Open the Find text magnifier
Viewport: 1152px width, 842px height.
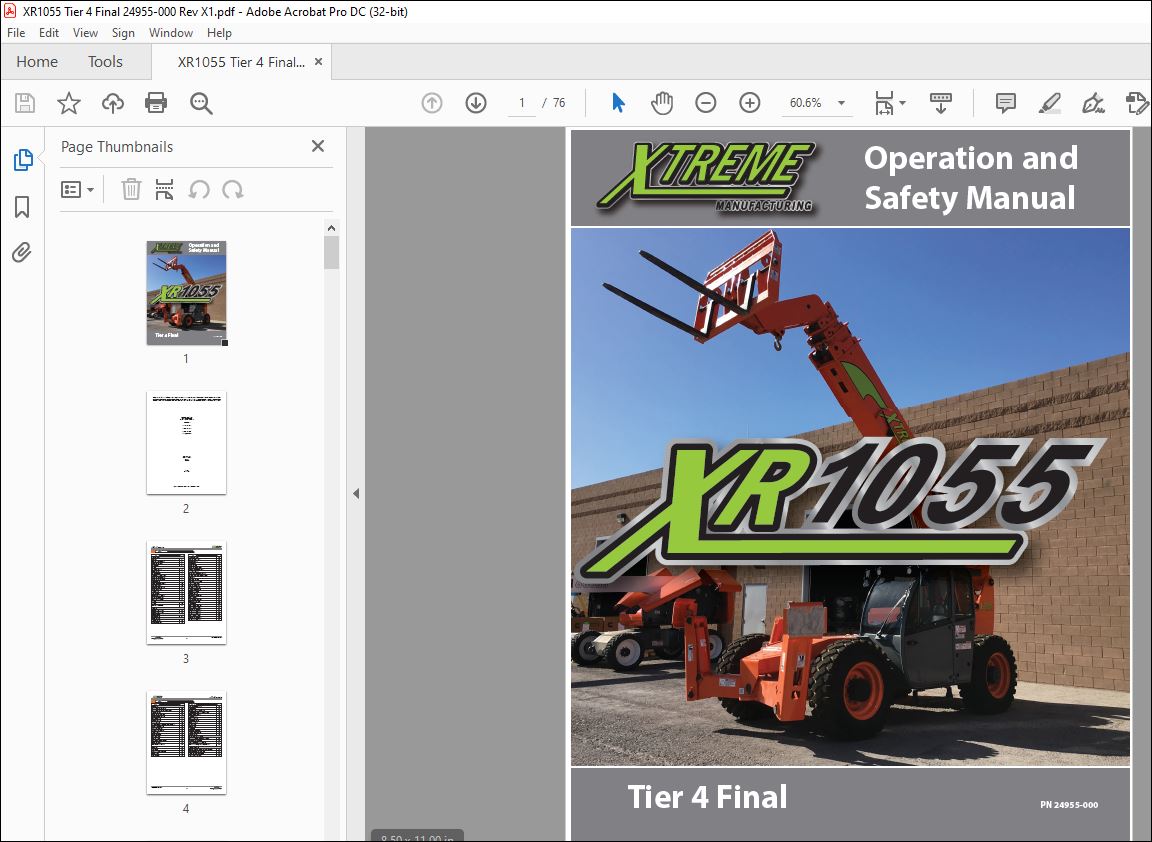[x=201, y=103]
